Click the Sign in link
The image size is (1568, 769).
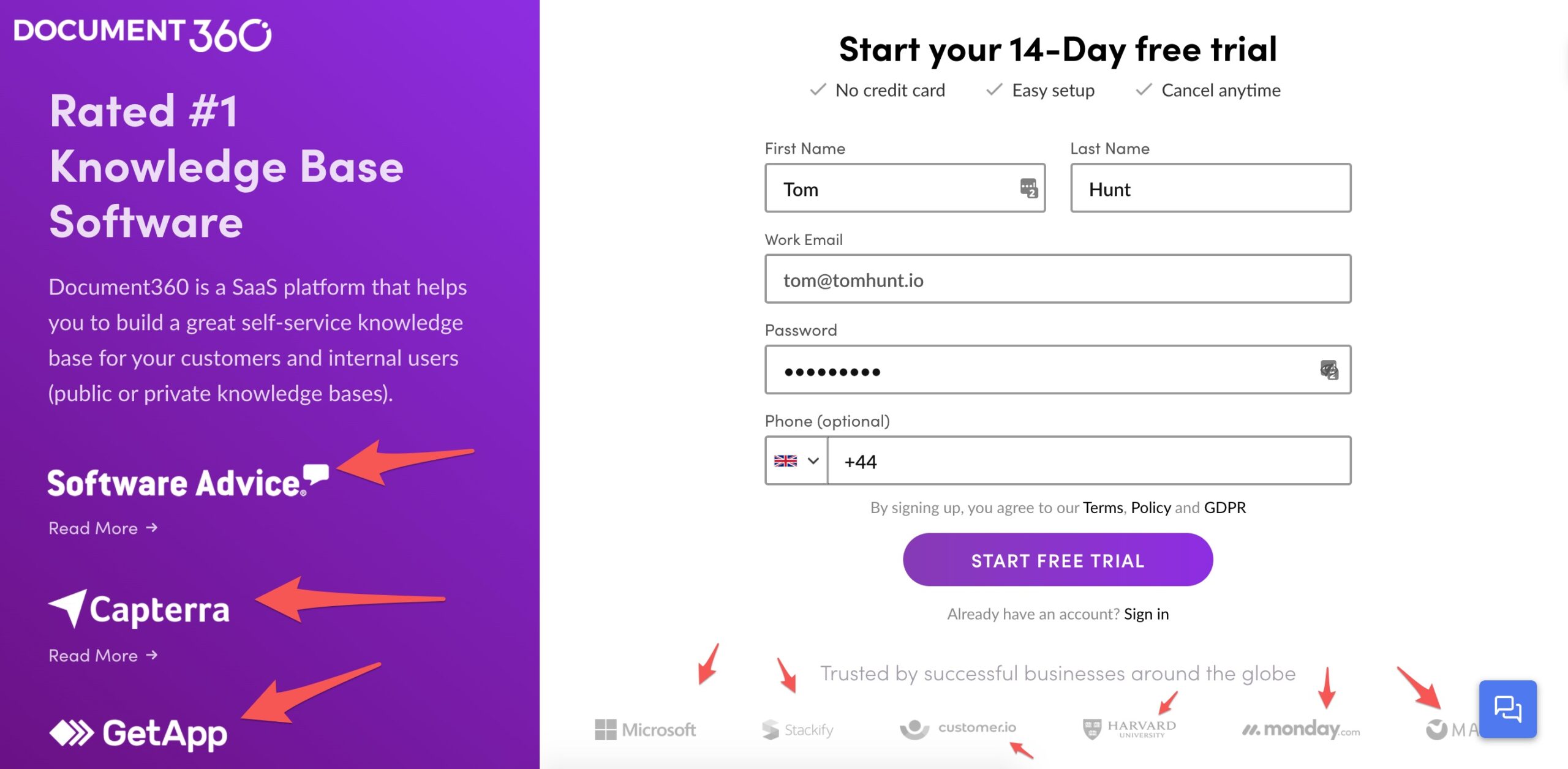point(1146,613)
